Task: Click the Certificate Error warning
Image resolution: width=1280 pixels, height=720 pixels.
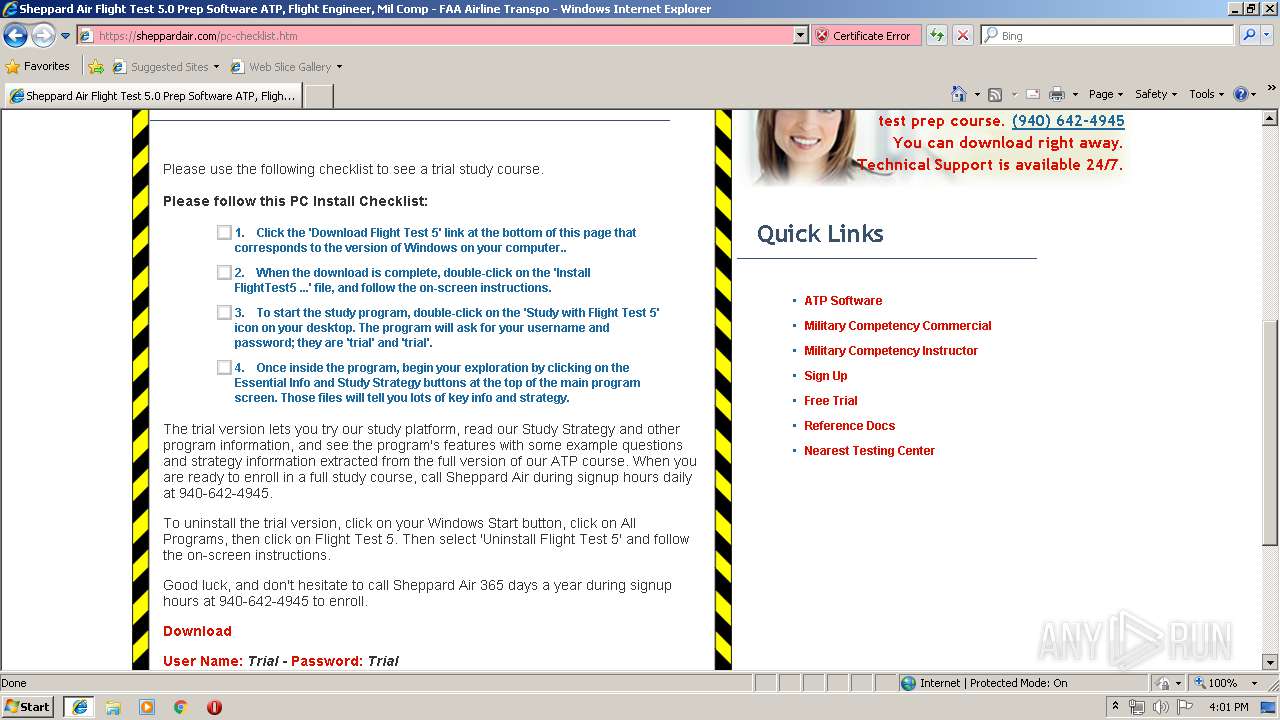Action: tap(864, 35)
